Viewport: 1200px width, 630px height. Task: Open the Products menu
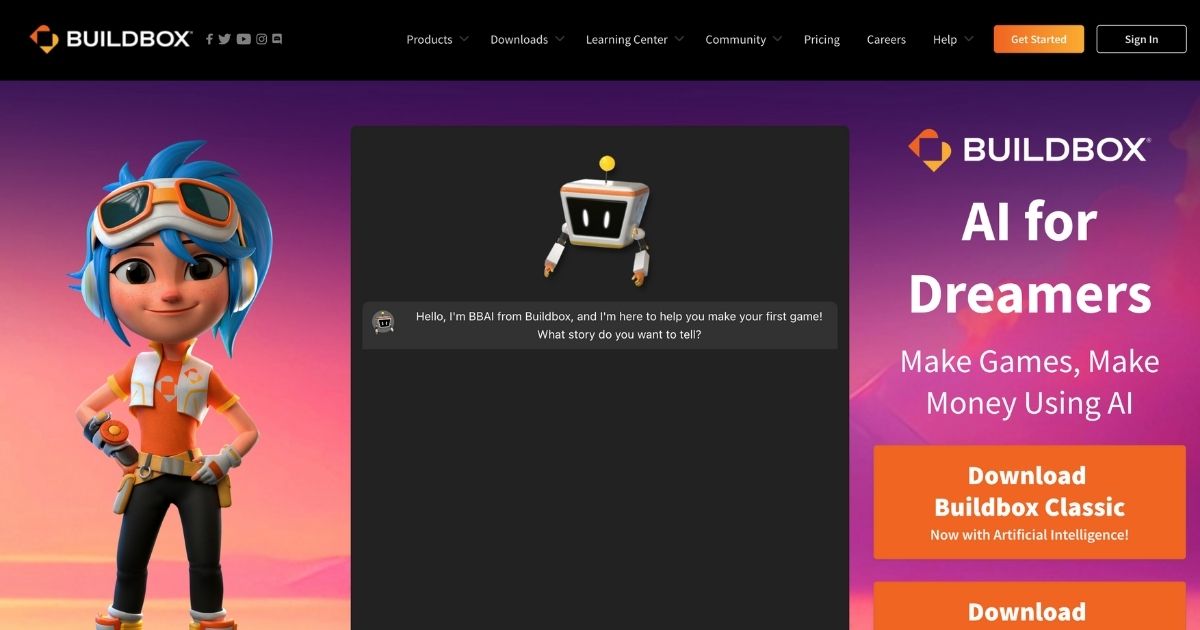pos(429,40)
